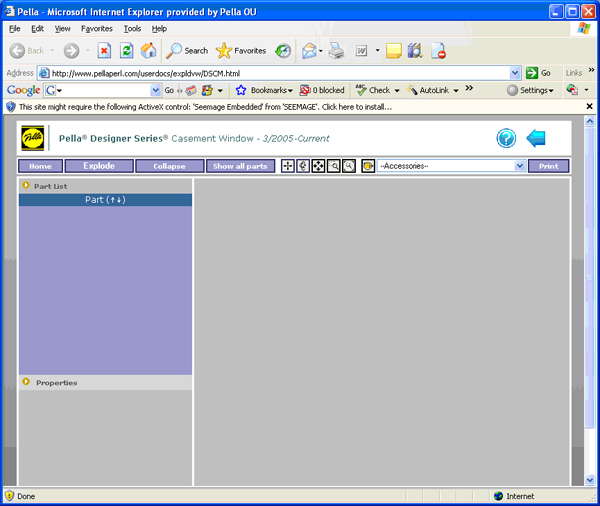Expand the Google toolbar overflow chevron

pyautogui.click(x=469, y=88)
